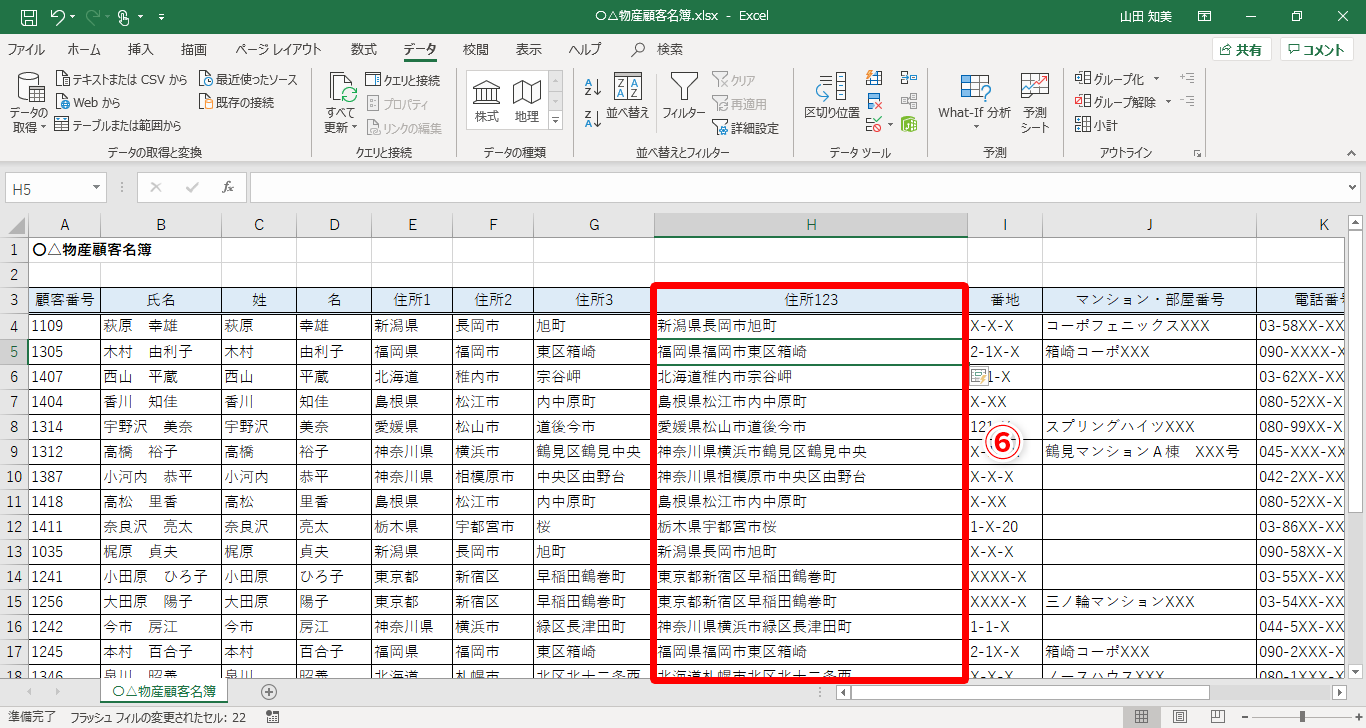Expand the data types gallery
Image resolution: width=1366 pixels, height=728 pixels.
pos(556,120)
